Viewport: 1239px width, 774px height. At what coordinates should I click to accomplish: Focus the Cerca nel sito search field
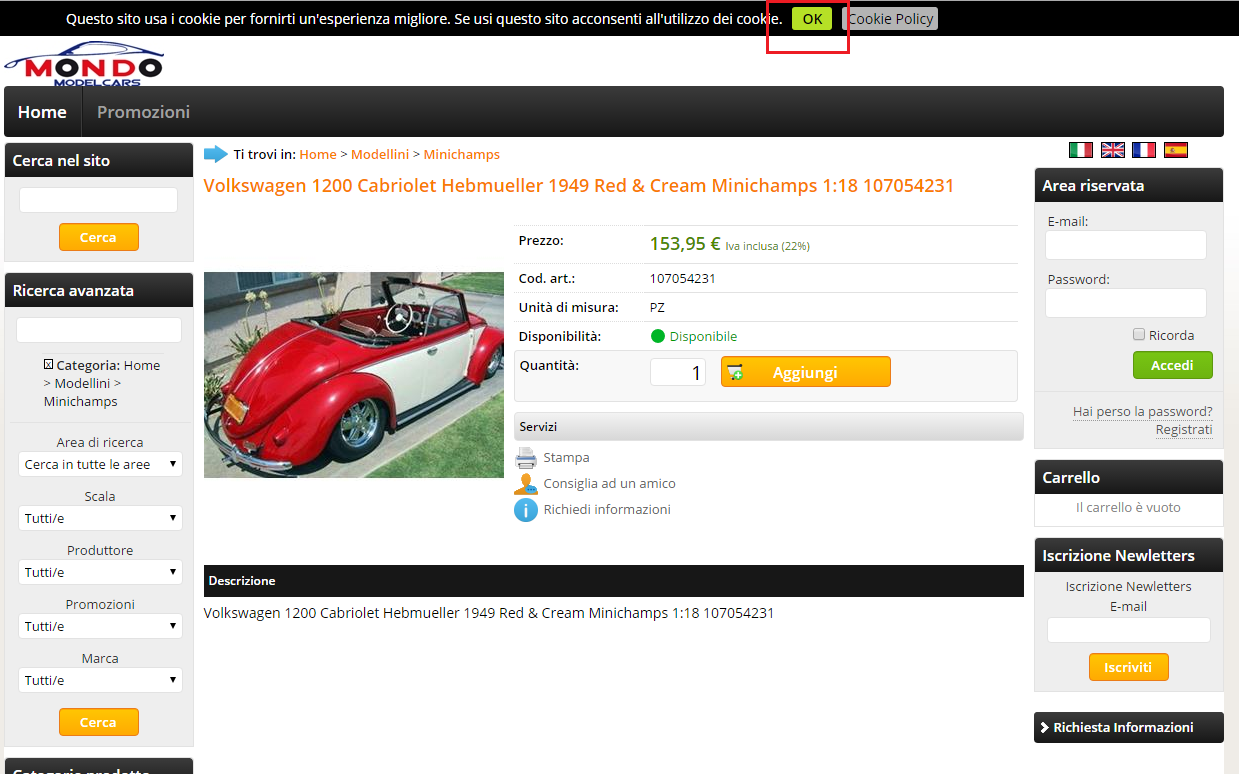pos(98,200)
